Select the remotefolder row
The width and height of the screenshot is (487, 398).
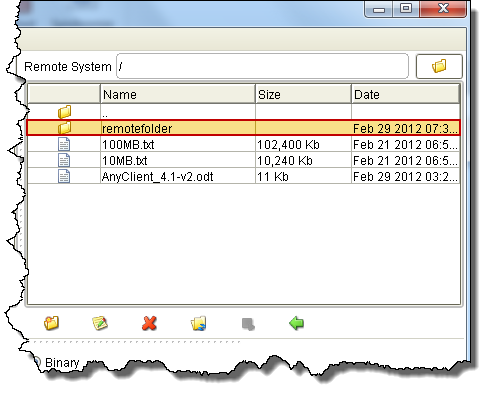(244, 128)
